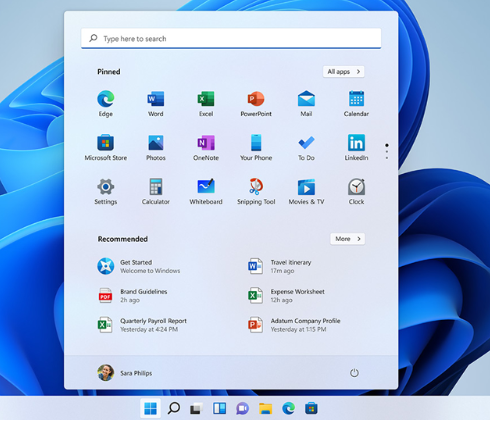Open Microsoft Store from taskbar
This screenshot has width=490, height=424.
click(x=311, y=408)
